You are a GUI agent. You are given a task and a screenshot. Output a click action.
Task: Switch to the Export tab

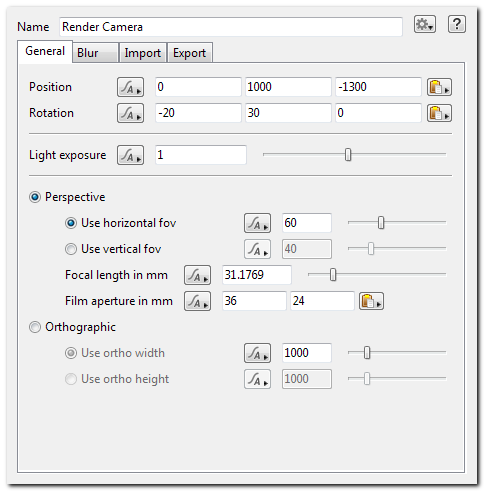point(189,53)
